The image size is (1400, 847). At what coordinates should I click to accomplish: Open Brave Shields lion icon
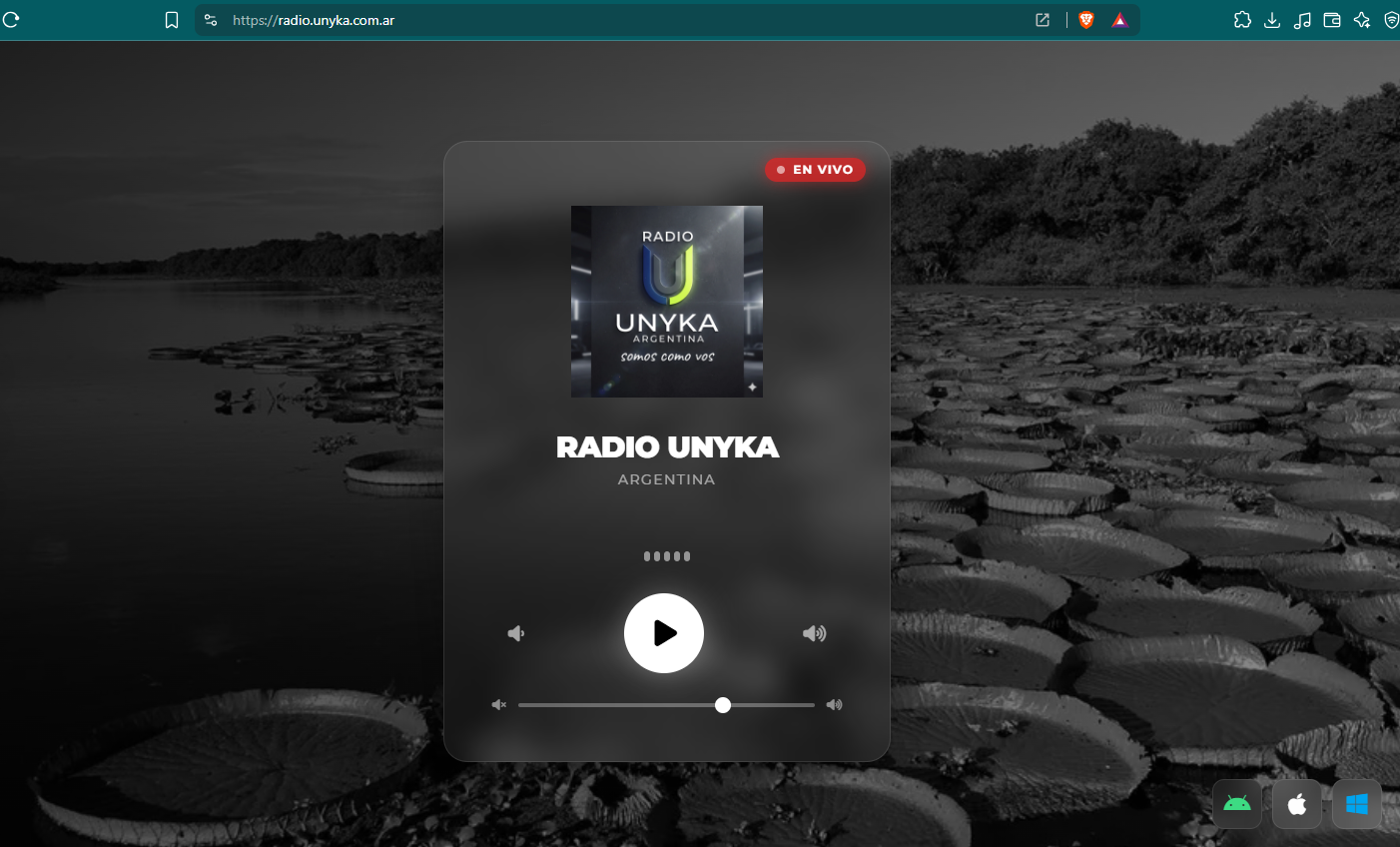tap(1086, 20)
